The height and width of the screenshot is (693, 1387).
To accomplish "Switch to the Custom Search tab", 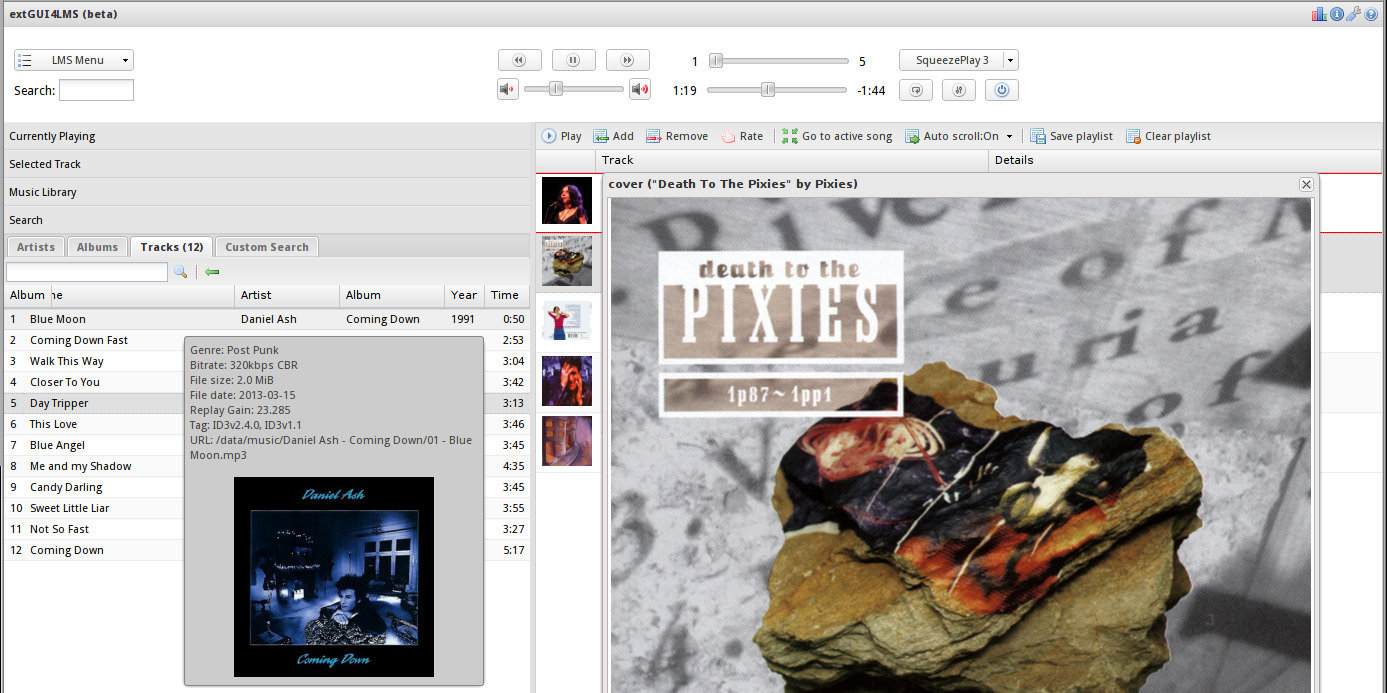I will 267,247.
